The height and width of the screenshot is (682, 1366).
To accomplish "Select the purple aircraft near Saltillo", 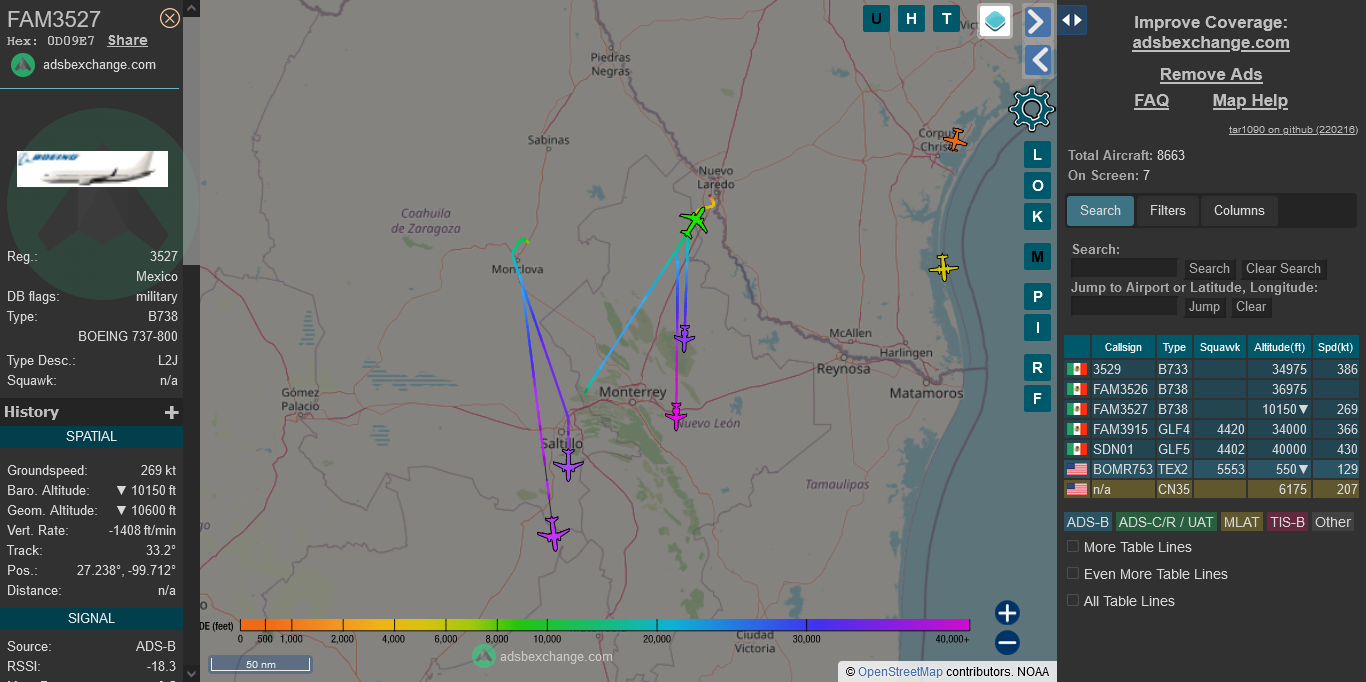I will [568, 465].
